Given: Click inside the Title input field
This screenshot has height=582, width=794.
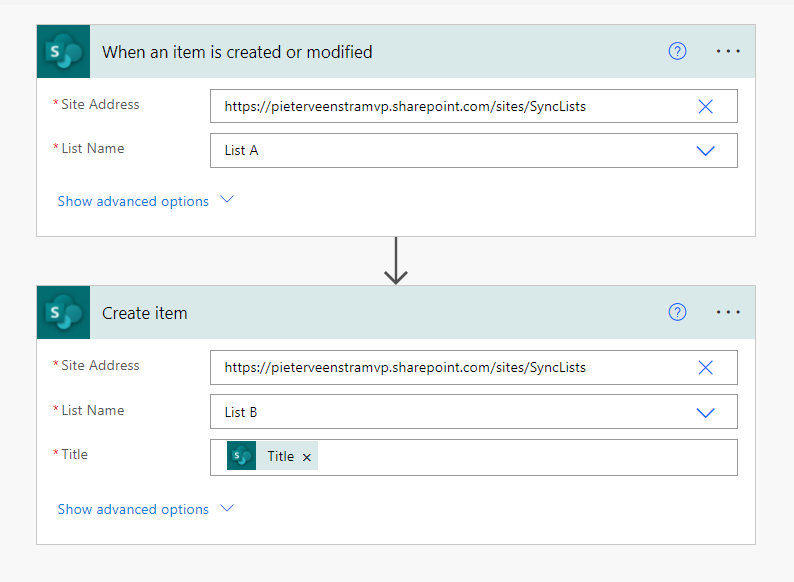Looking at the screenshot, I should coord(473,457).
